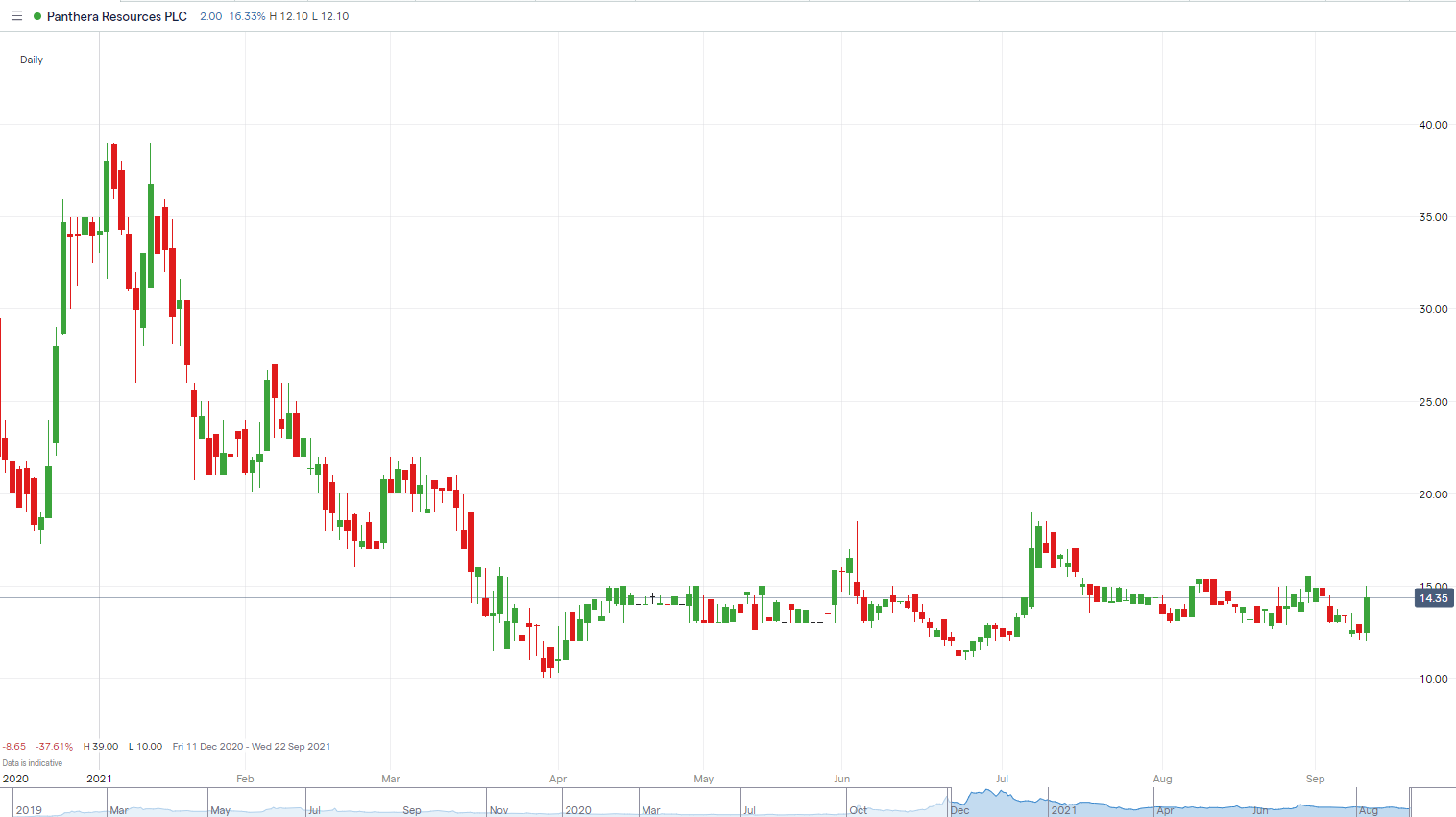This screenshot has height=817, width=1456.
Task: Click the 16.33% change value in header
Action: point(247,16)
